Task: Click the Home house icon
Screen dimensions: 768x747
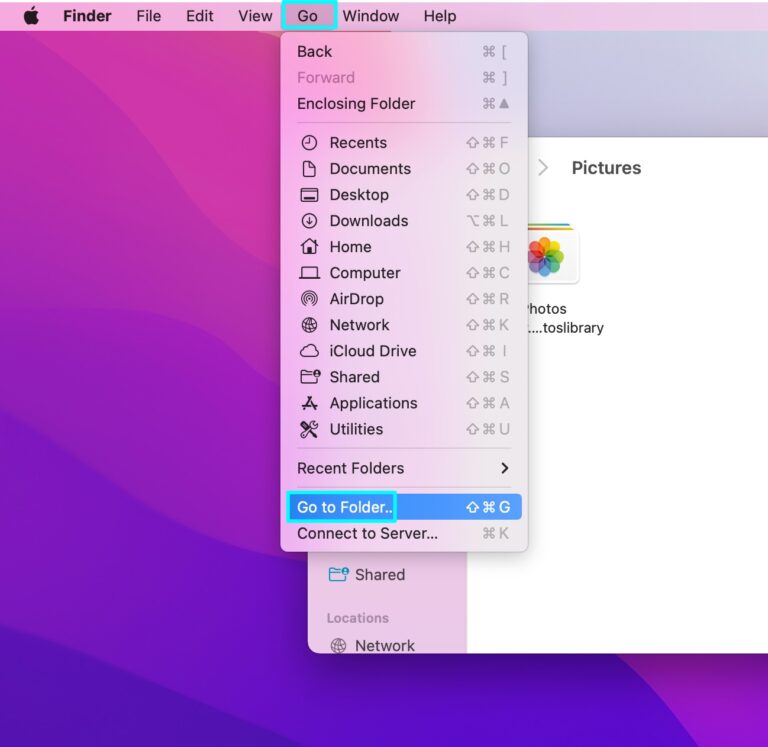Action: [x=309, y=246]
